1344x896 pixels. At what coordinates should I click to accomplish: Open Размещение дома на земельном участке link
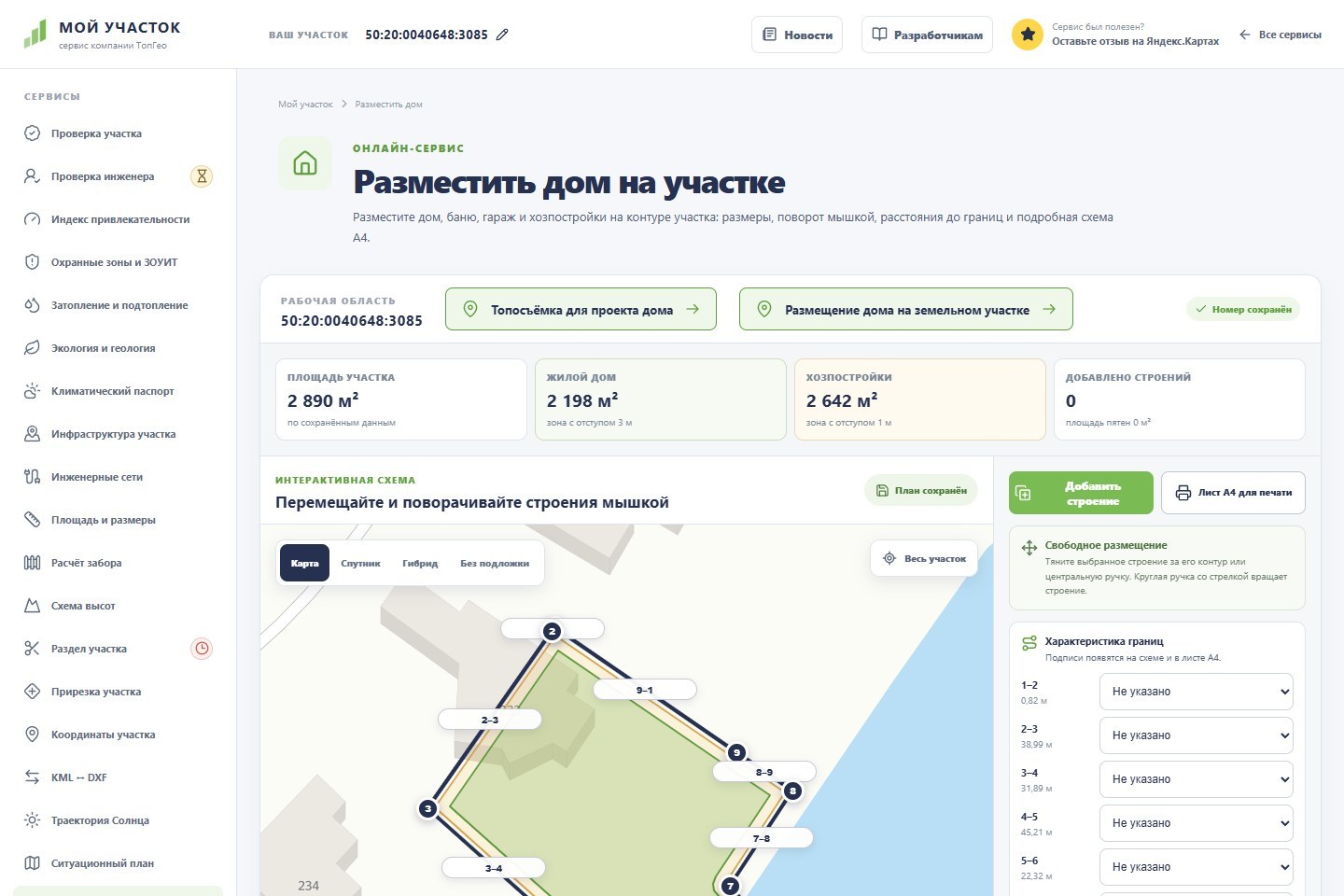coord(906,309)
